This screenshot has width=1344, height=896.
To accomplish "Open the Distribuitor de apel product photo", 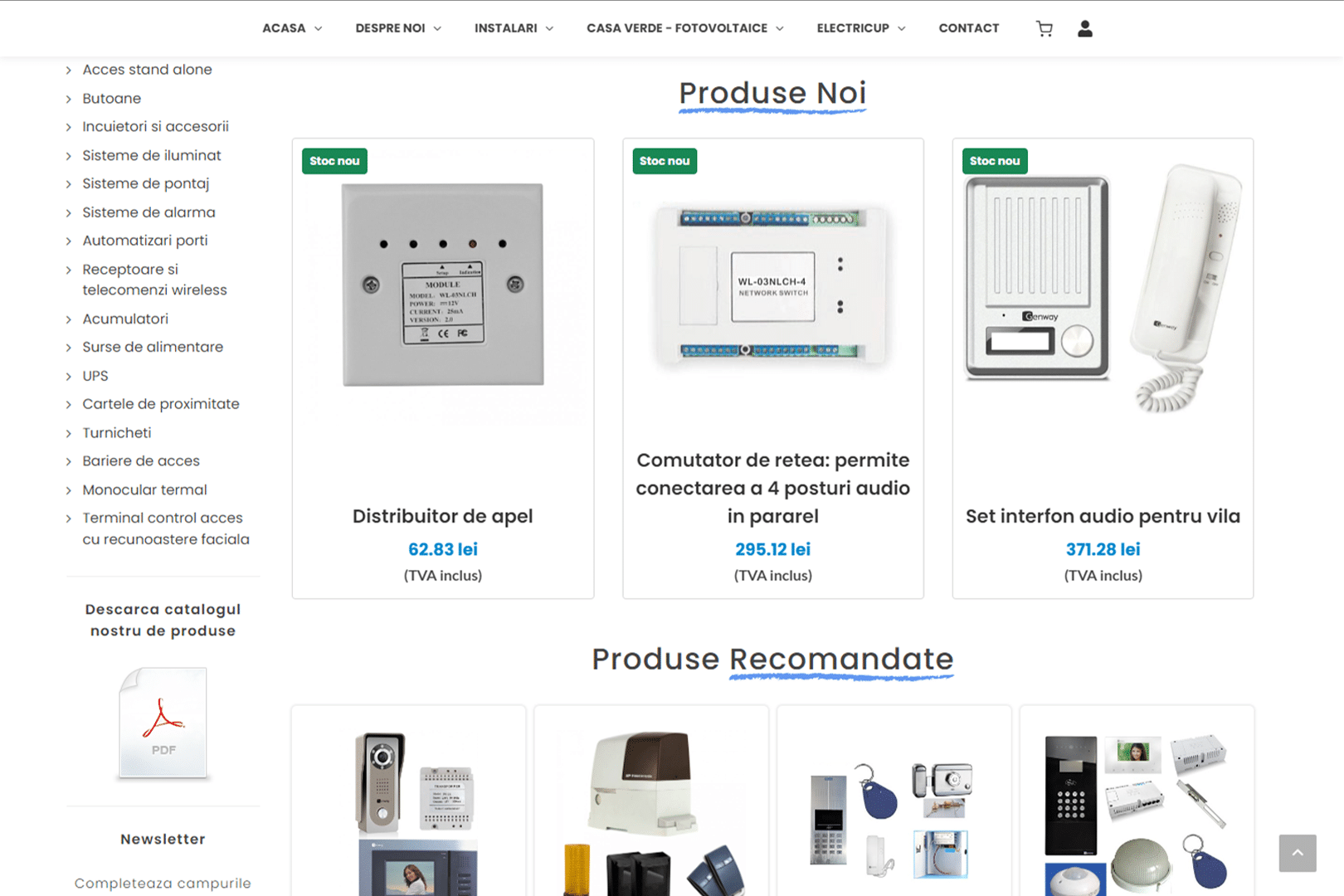I will 443,285.
